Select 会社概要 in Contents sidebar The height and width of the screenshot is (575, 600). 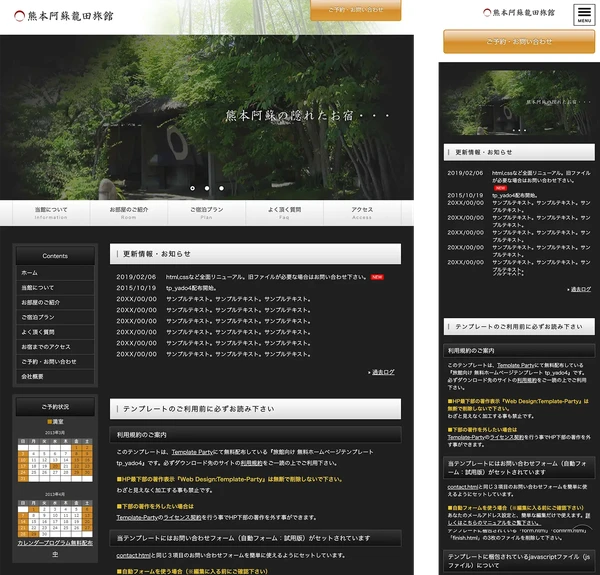click(33, 376)
